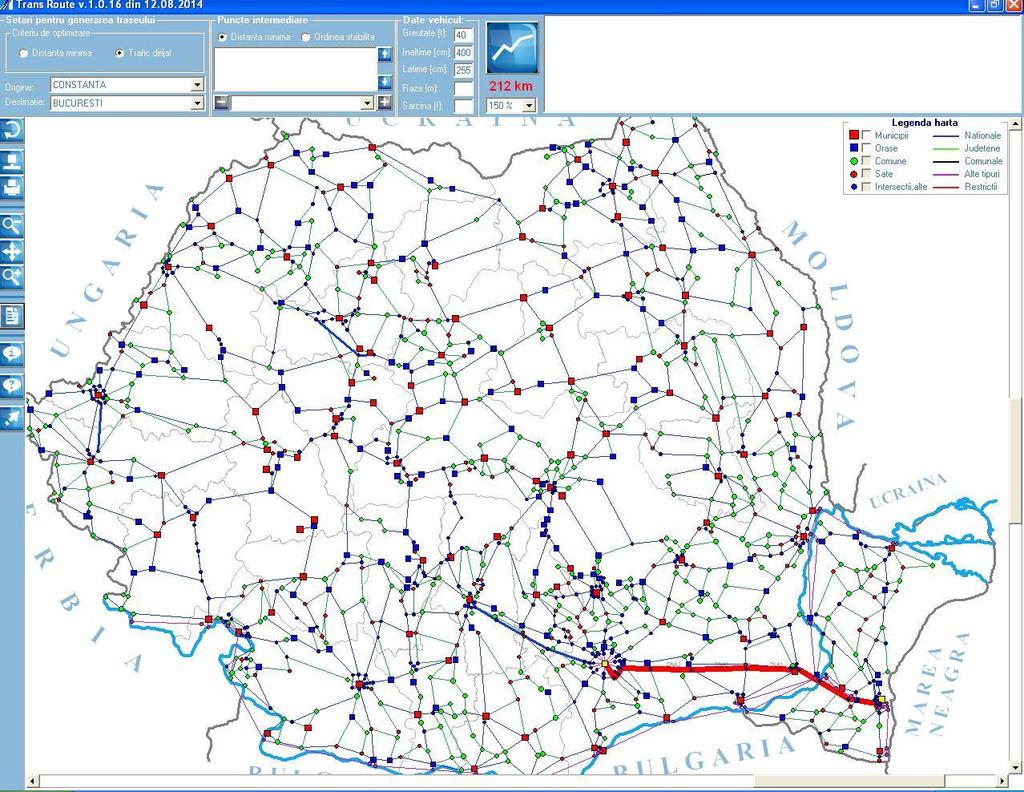Click the print map icon
The height and width of the screenshot is (792, 1024).
pyautogui.click(x=12, y=187)
